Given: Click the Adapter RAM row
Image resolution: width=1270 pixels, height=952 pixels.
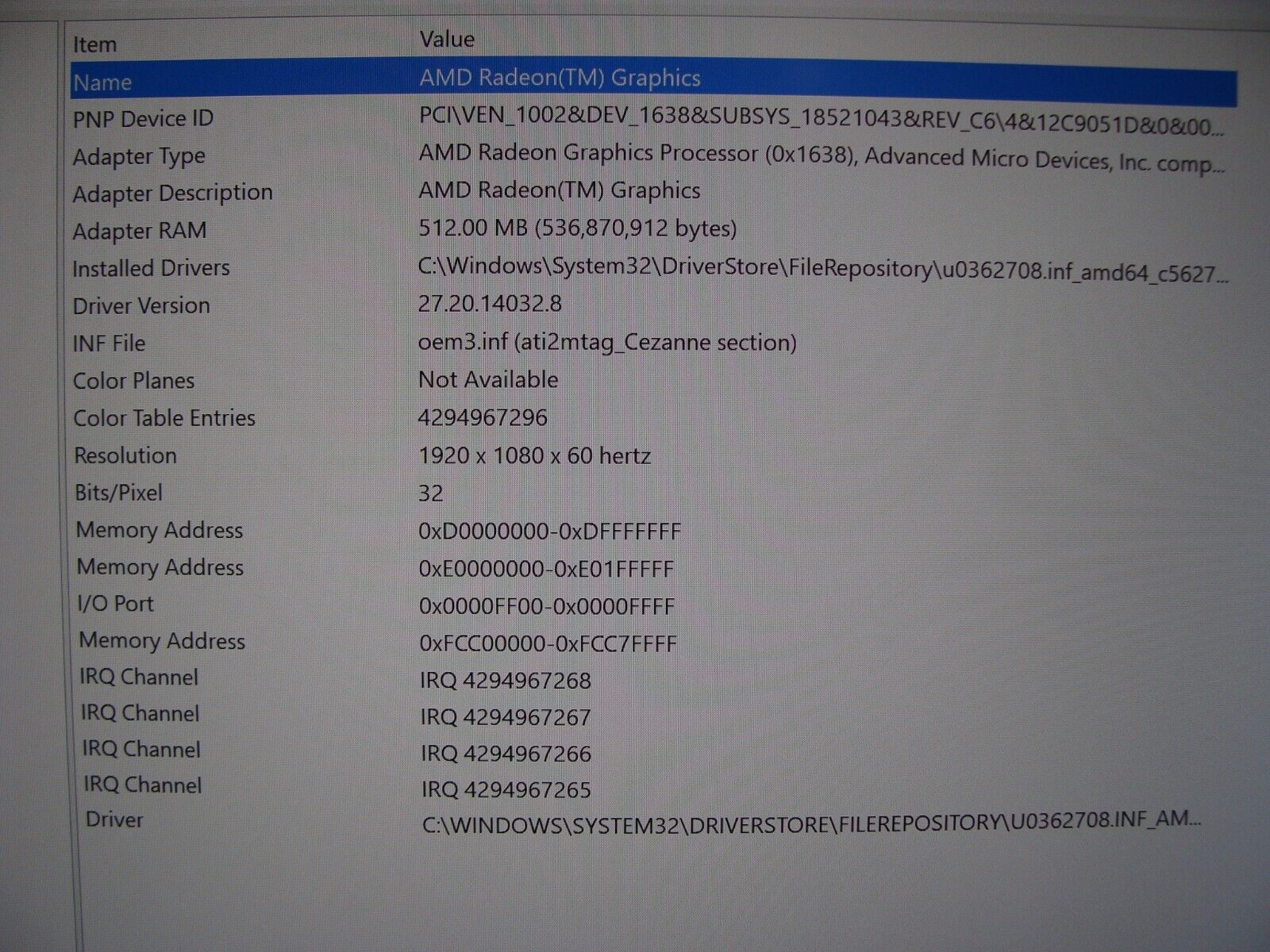Looking at the screenshot, I should pos(140,231).
